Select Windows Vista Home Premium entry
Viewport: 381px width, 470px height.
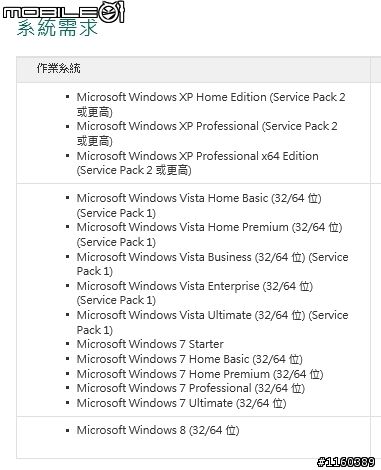tap(210, 234)
